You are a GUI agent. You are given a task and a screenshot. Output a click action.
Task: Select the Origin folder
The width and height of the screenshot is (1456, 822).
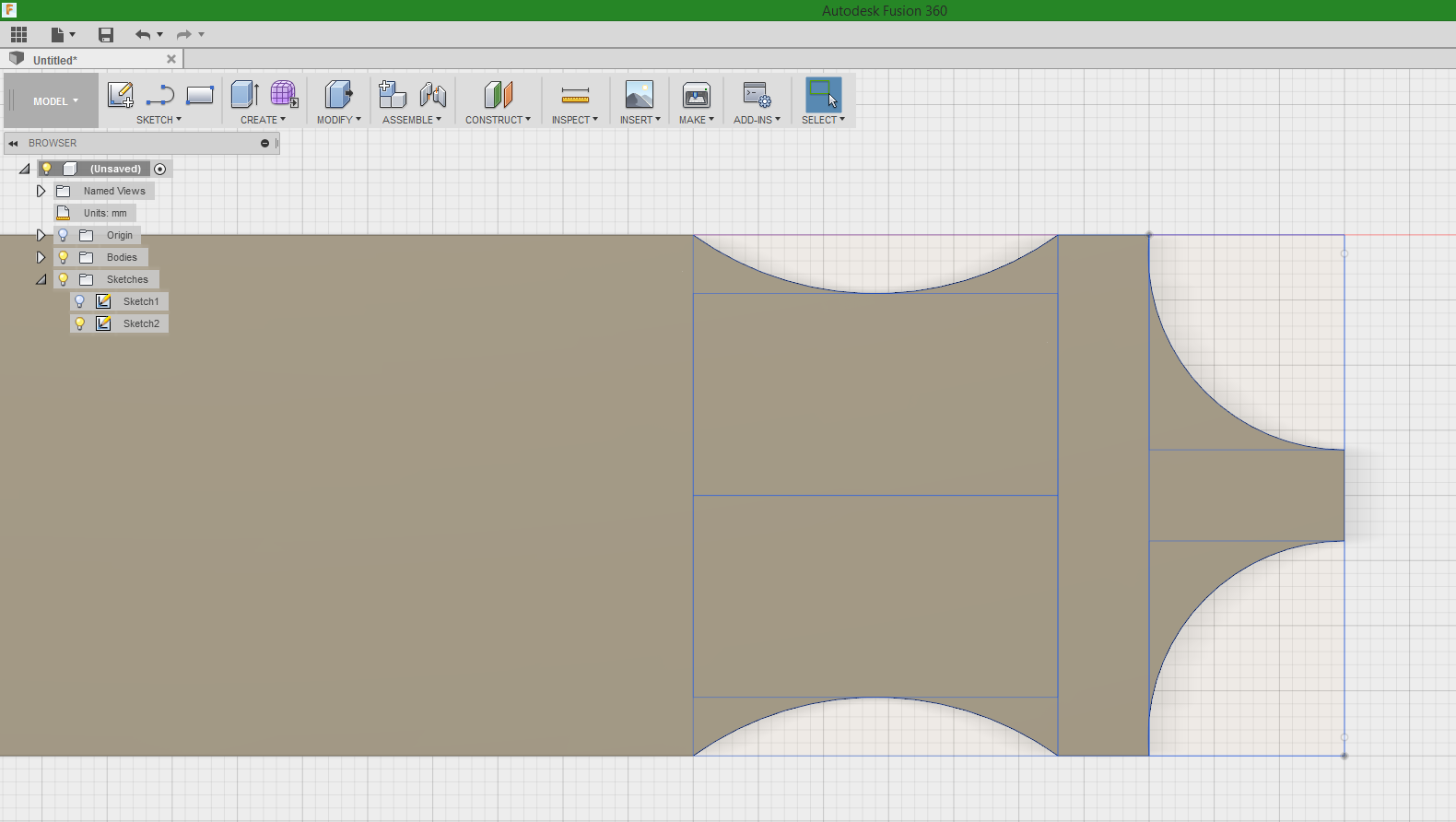pos(120,235)
